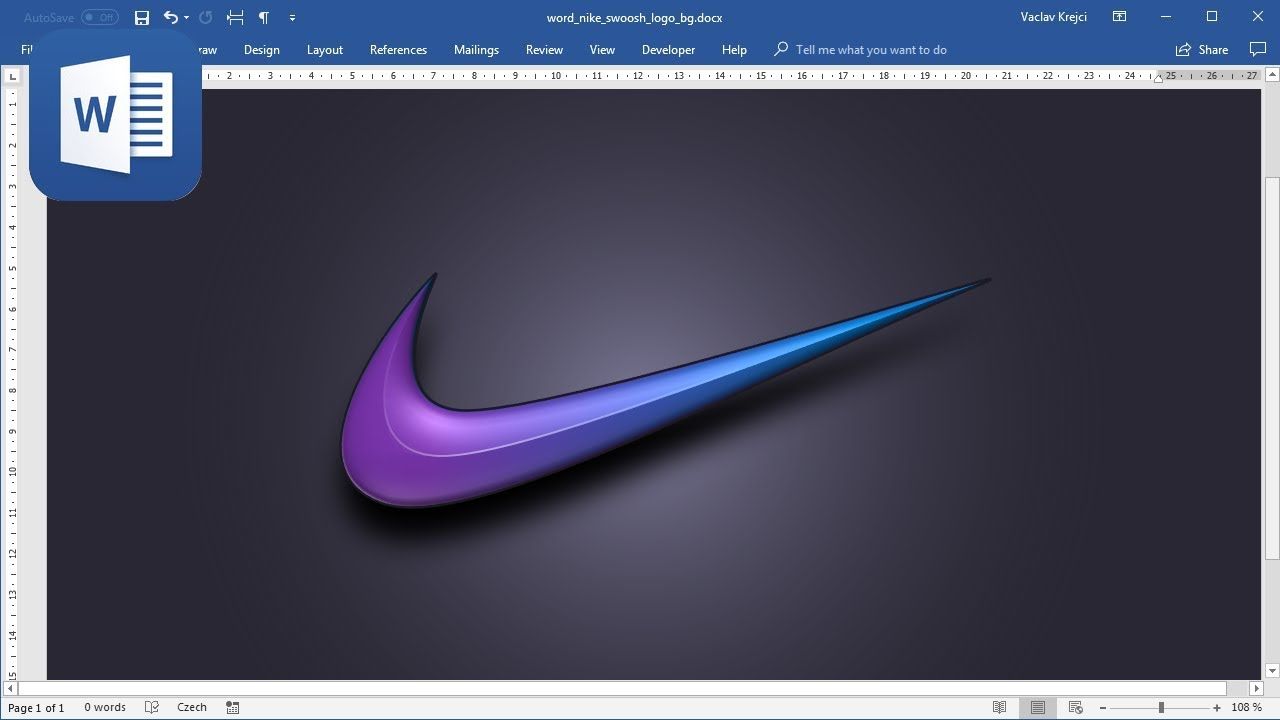Open the Review tab
The height and width of the screenshot is (720, 1280).
[x=544, y=49]
